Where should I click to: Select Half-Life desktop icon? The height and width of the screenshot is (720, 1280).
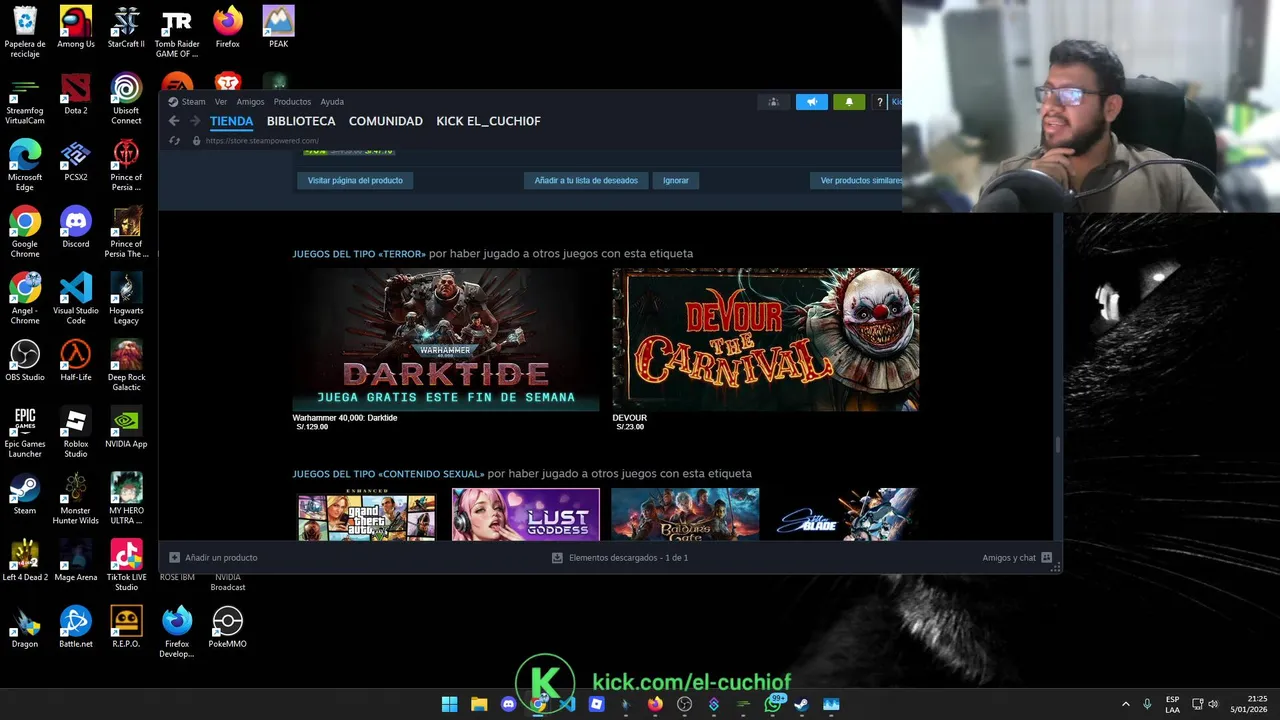[x=76, y=361]
